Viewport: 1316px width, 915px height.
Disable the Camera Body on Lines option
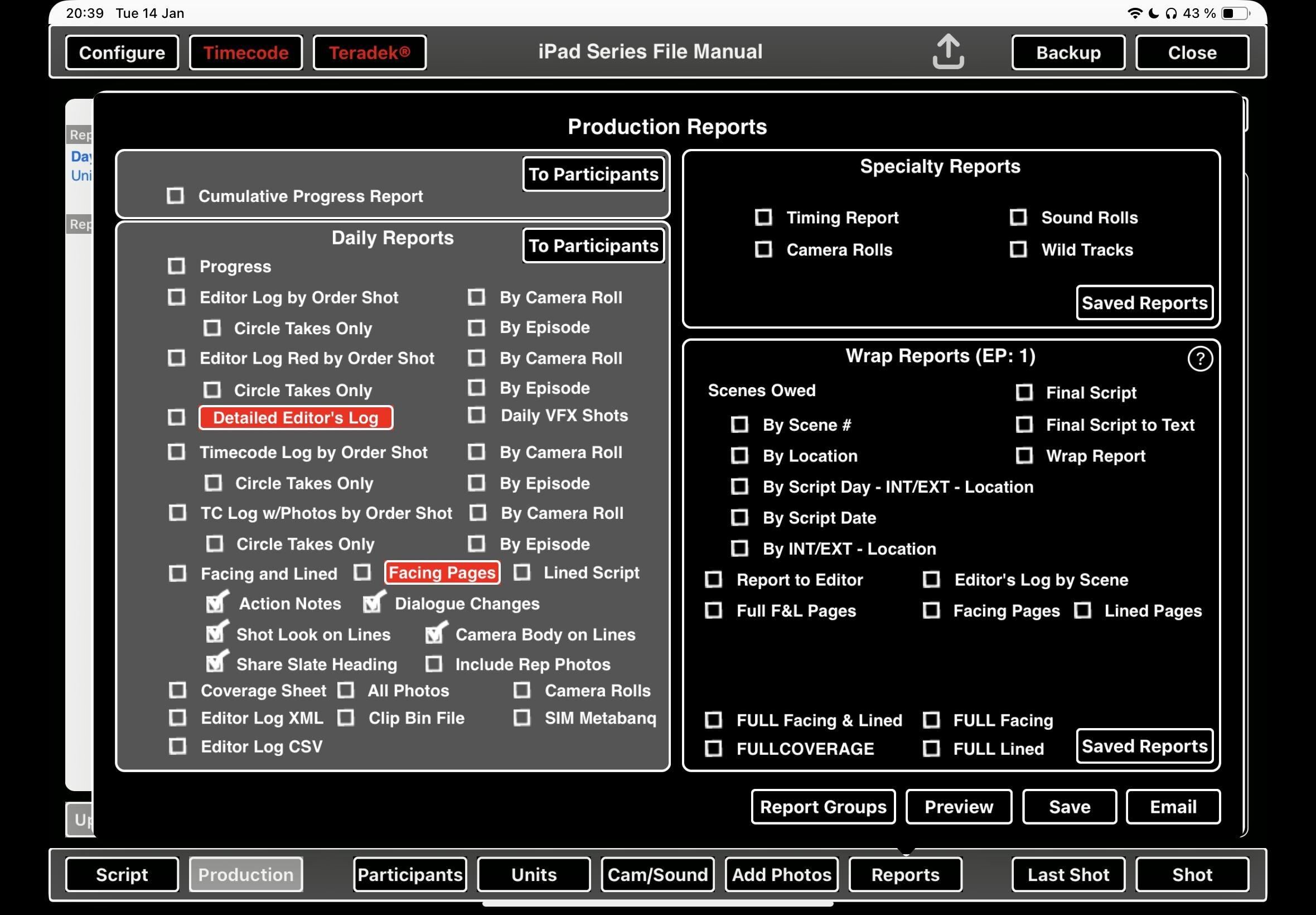point(436,633)
